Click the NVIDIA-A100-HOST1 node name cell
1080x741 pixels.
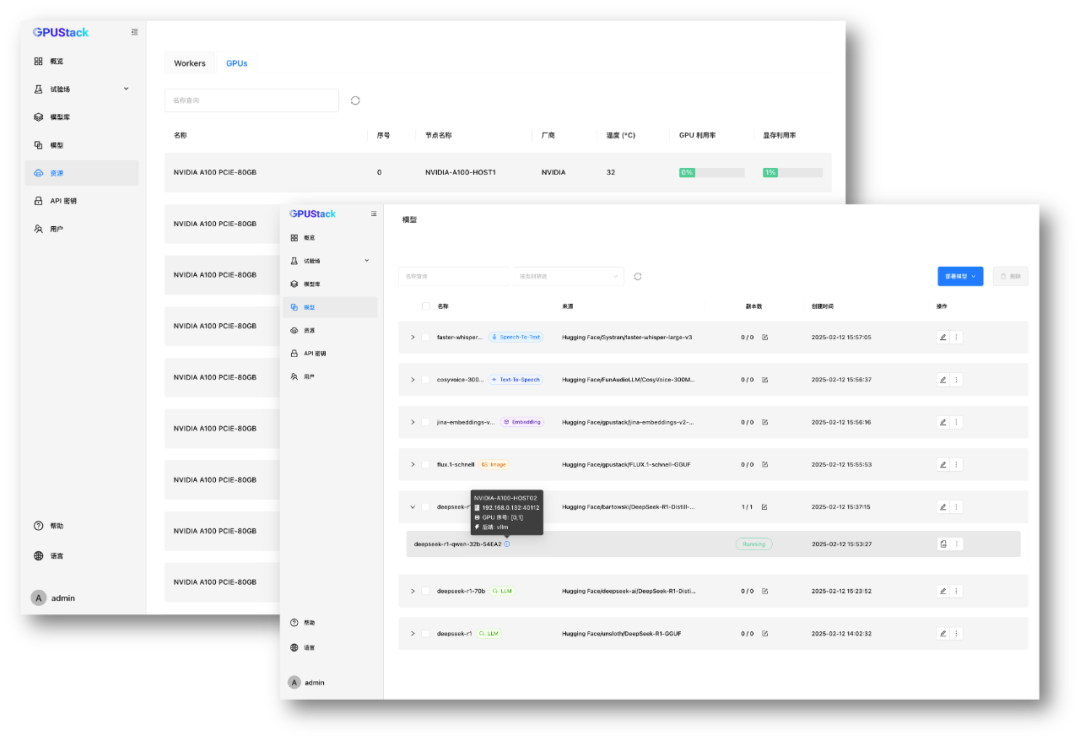click(460, 172)
